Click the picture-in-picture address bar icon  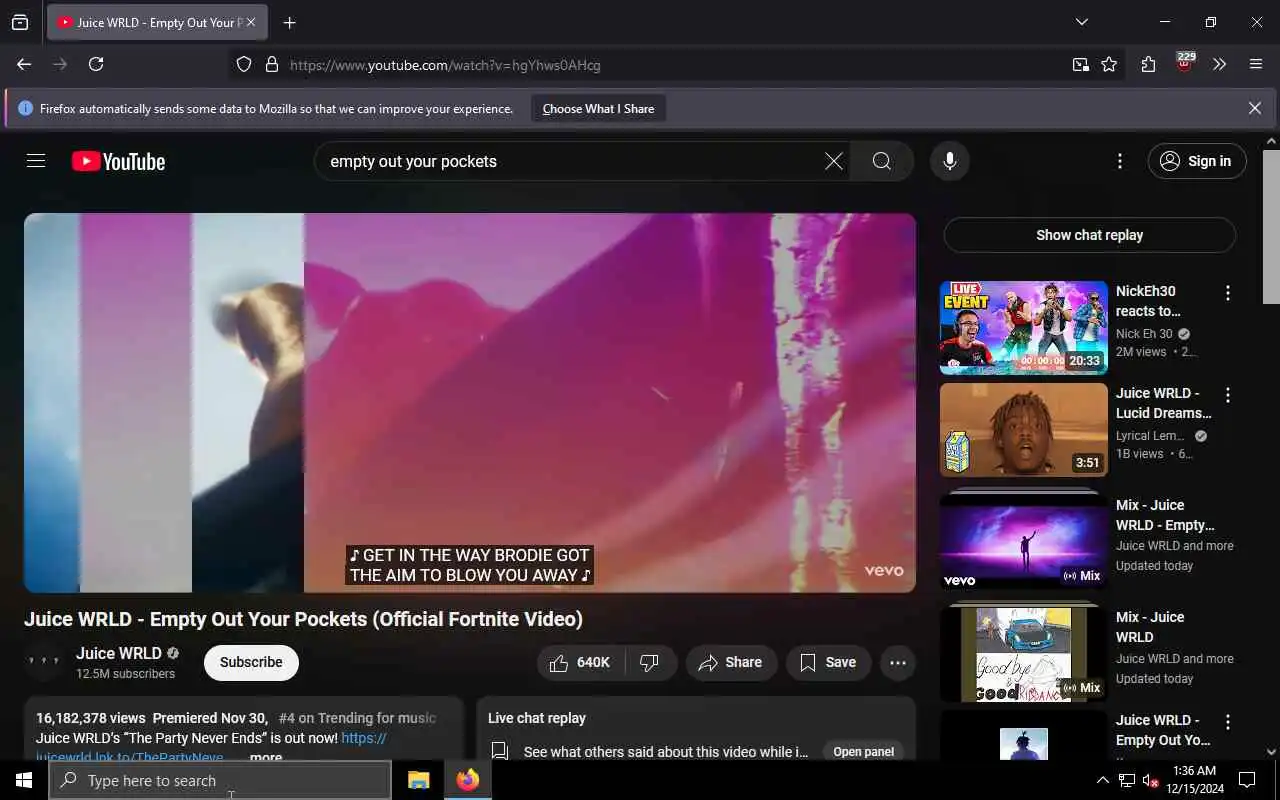[x=1081, y=65]
